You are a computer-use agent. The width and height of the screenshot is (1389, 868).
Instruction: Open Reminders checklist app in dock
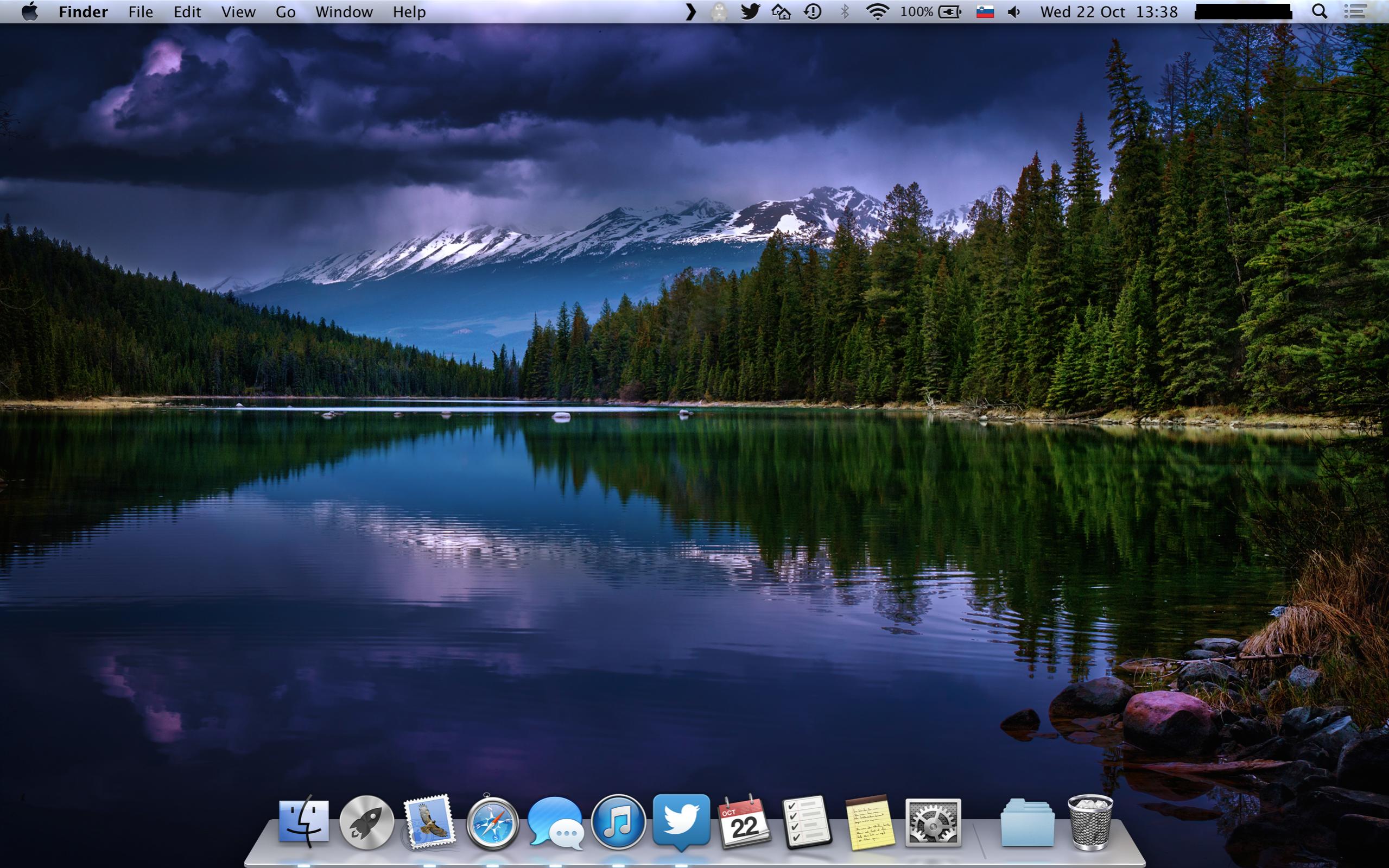(807, 822)
